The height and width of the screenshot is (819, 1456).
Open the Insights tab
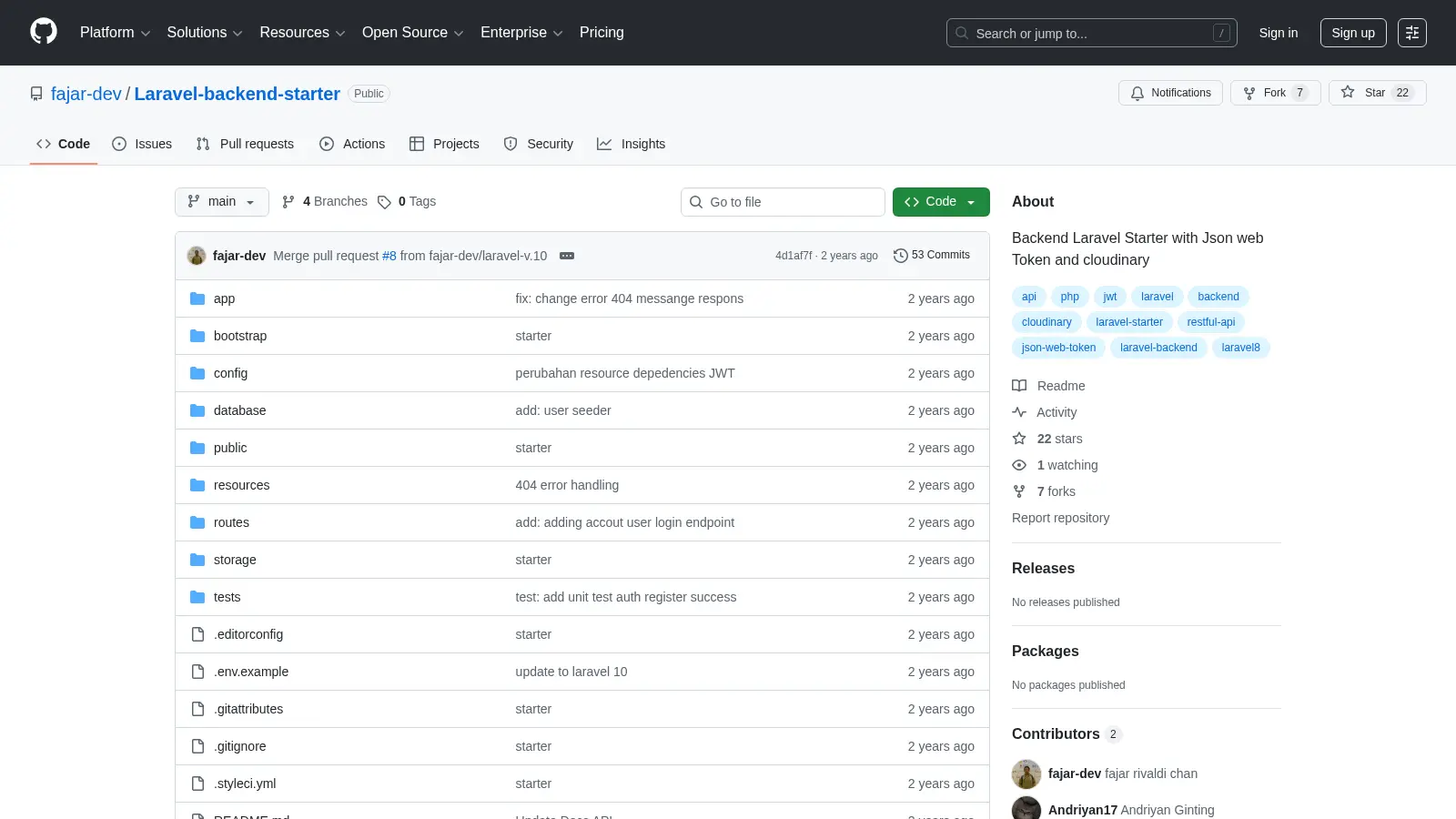pos(632,144)
